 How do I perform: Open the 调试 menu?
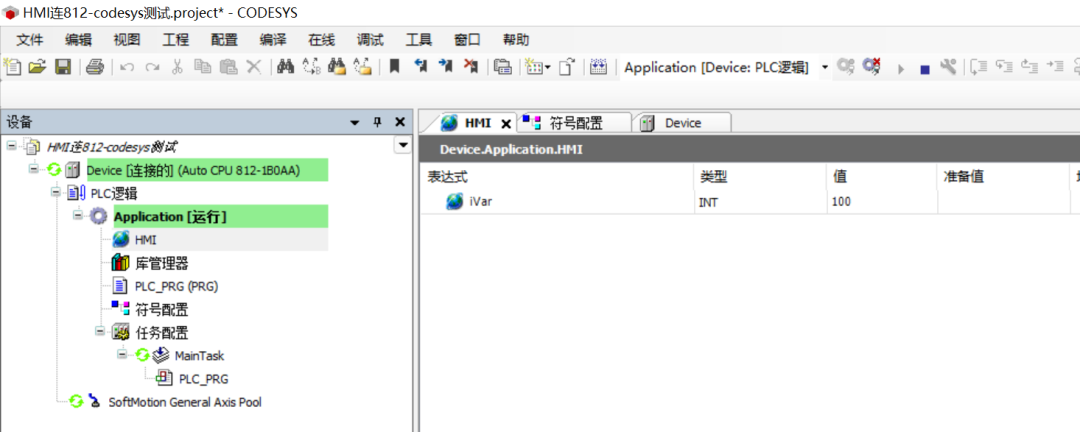370,40
